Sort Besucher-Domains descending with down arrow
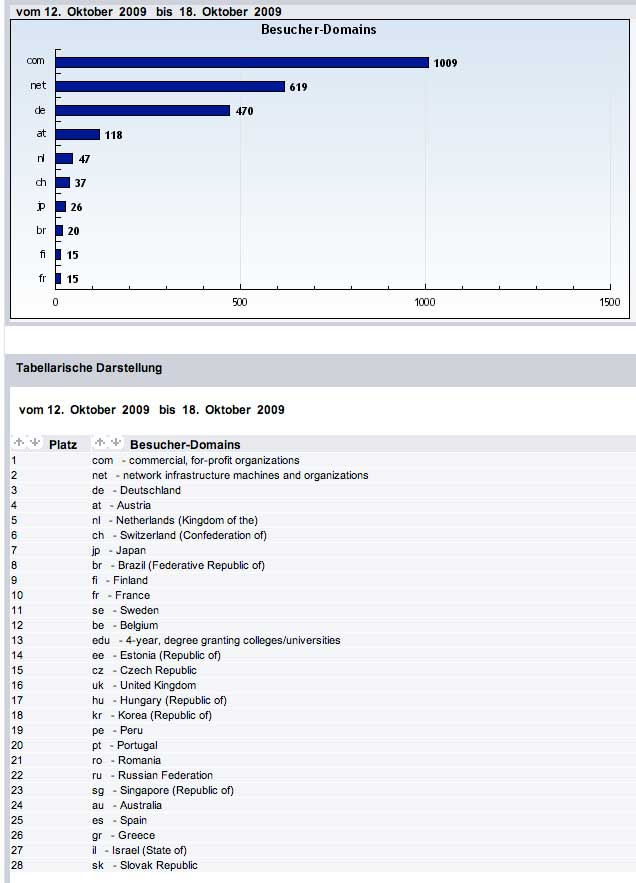 click(x=114, y=443)
